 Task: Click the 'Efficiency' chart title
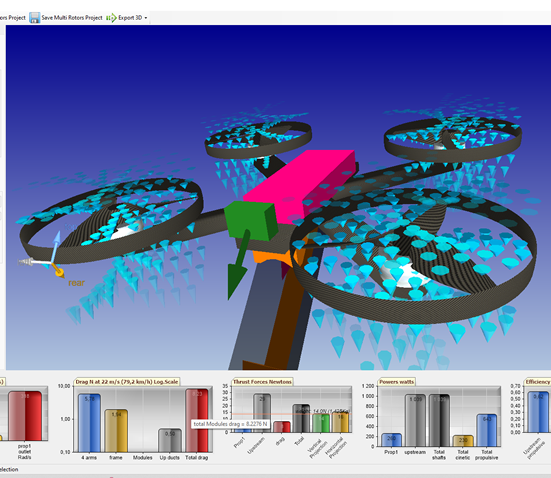coord(537,382)
